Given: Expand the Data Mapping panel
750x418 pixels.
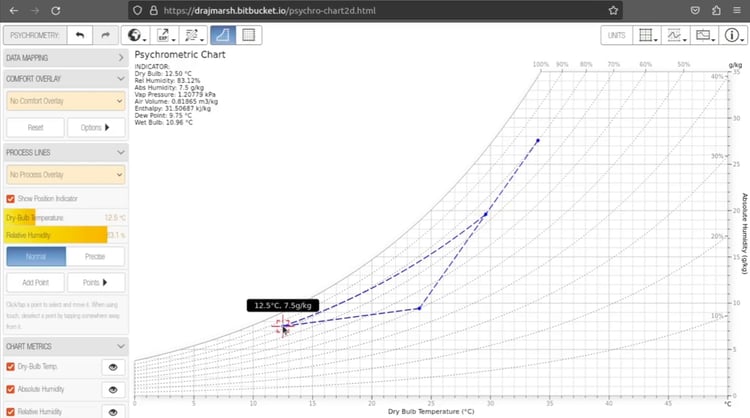Looking at the screenshot, I should (x=66, y=58).
